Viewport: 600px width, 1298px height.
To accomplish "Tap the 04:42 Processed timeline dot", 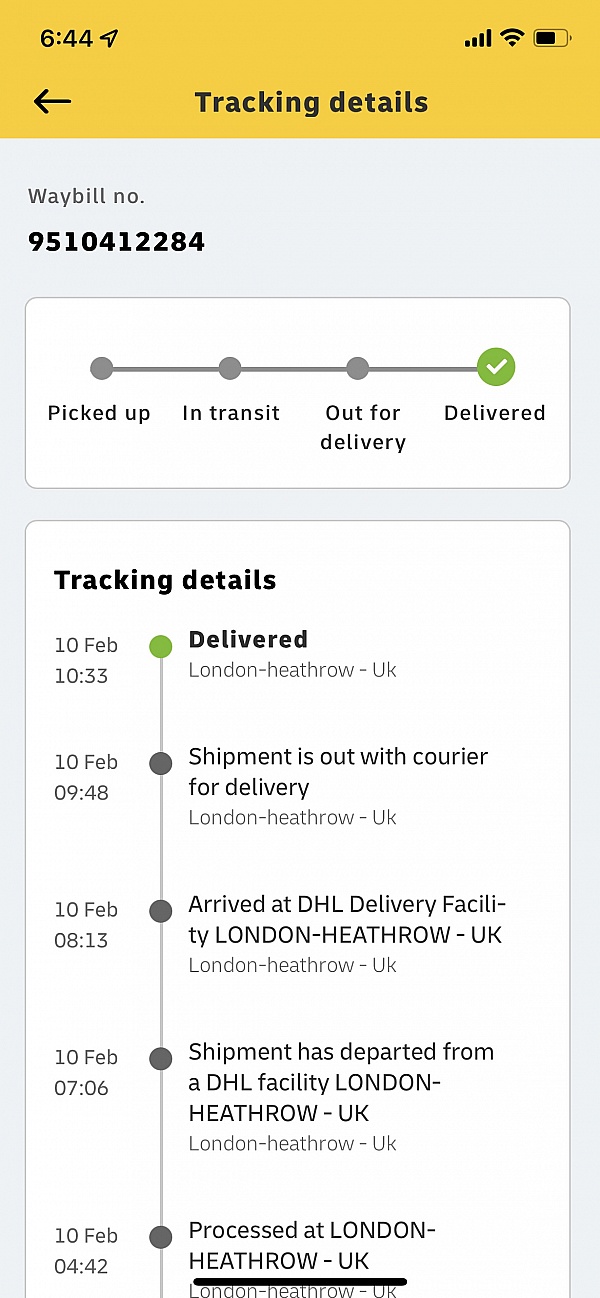I will [160, 1237].
